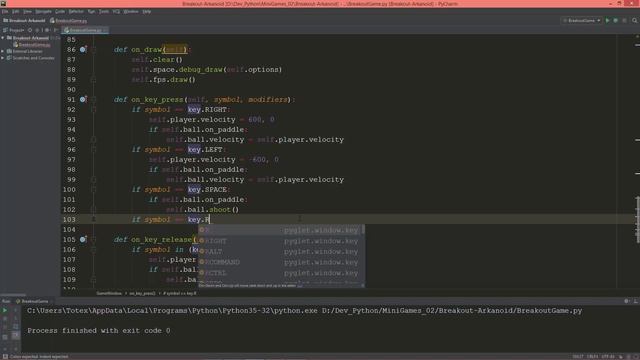Open Project panel gear settings icon
Viewport: 640px width, 360px height.
coord(47,30)
